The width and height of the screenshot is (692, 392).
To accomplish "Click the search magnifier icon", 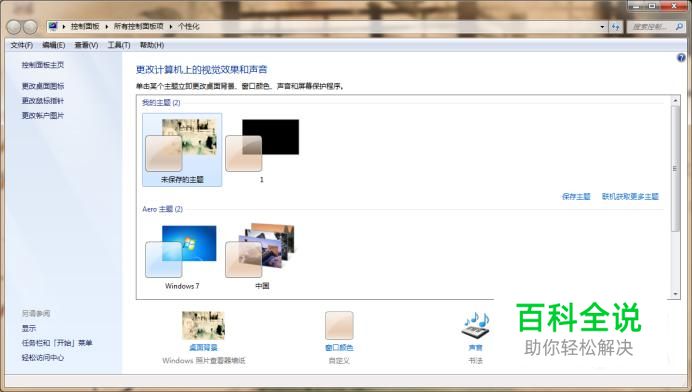I will (x=679, y=27).
